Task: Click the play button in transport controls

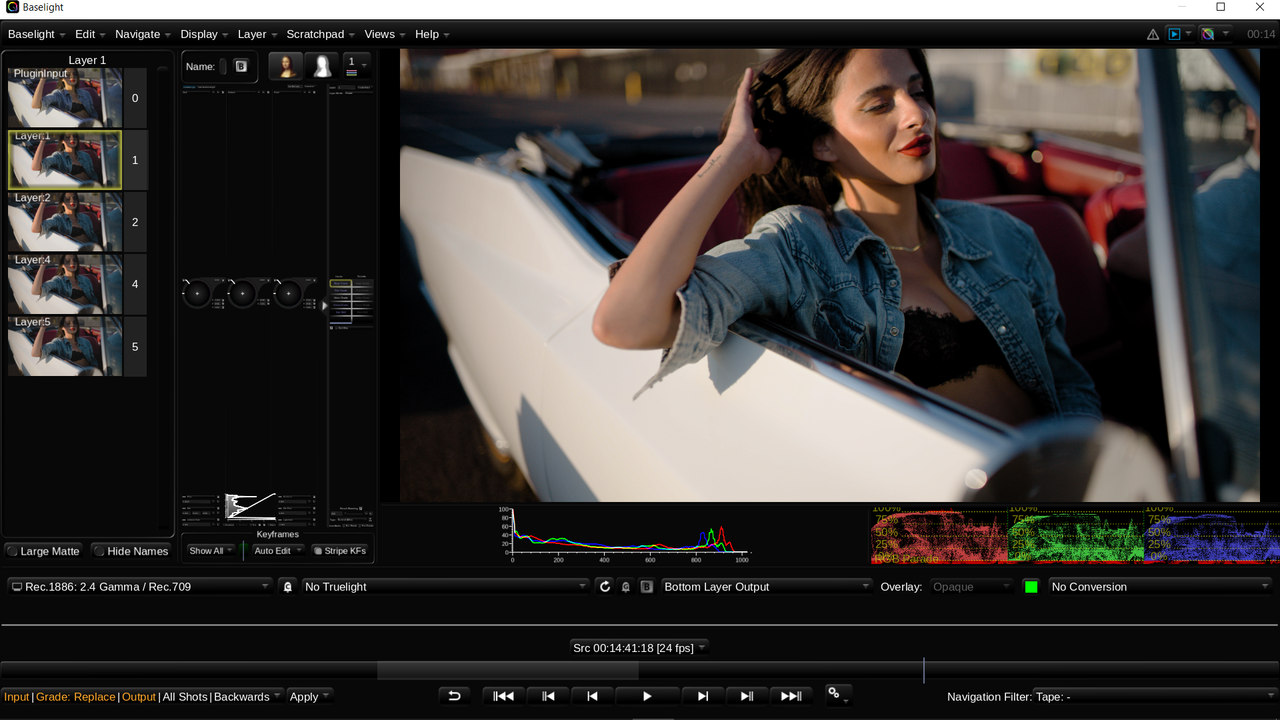Action: coord(647,696)
